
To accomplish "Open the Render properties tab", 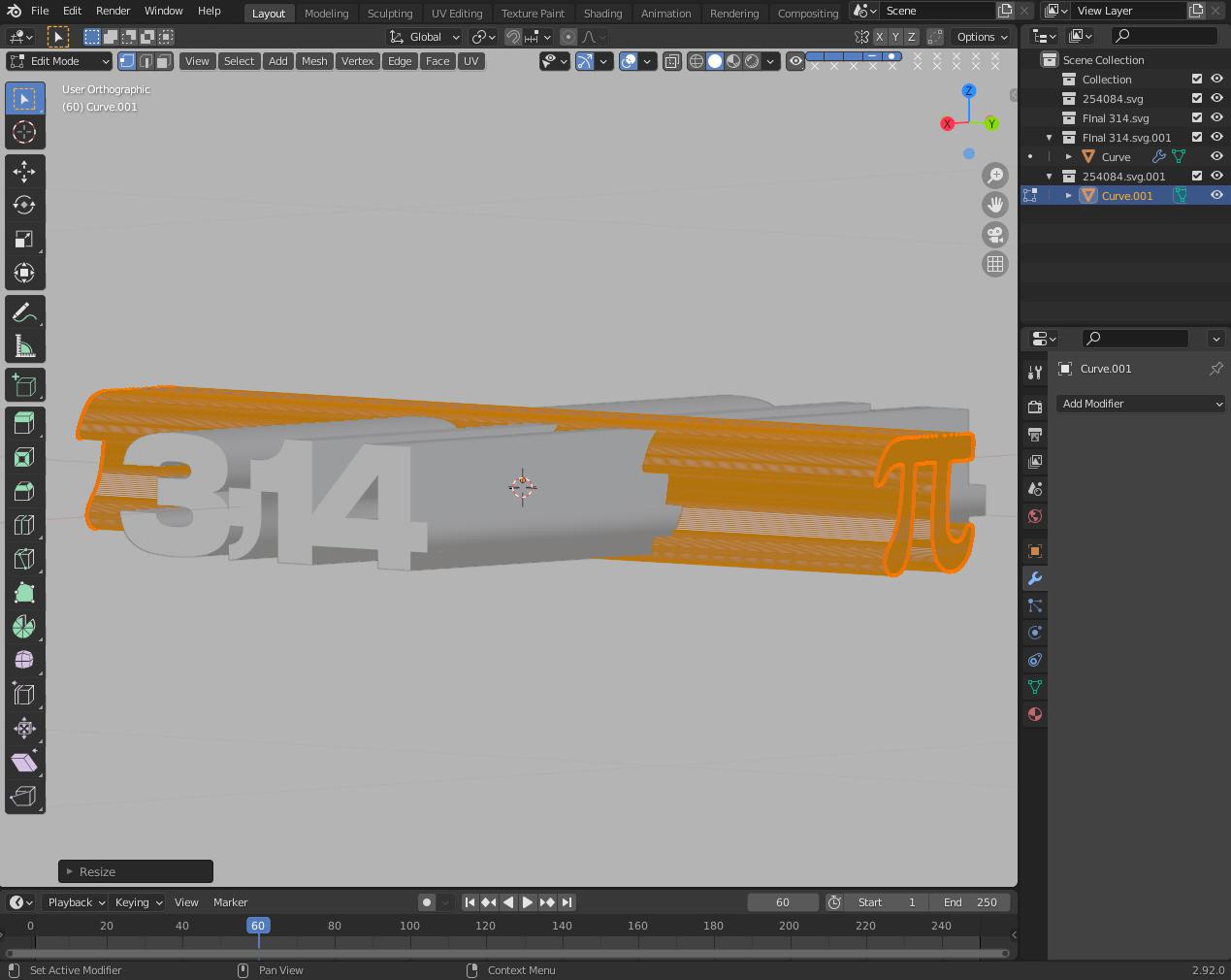I will pos(1035,407).
